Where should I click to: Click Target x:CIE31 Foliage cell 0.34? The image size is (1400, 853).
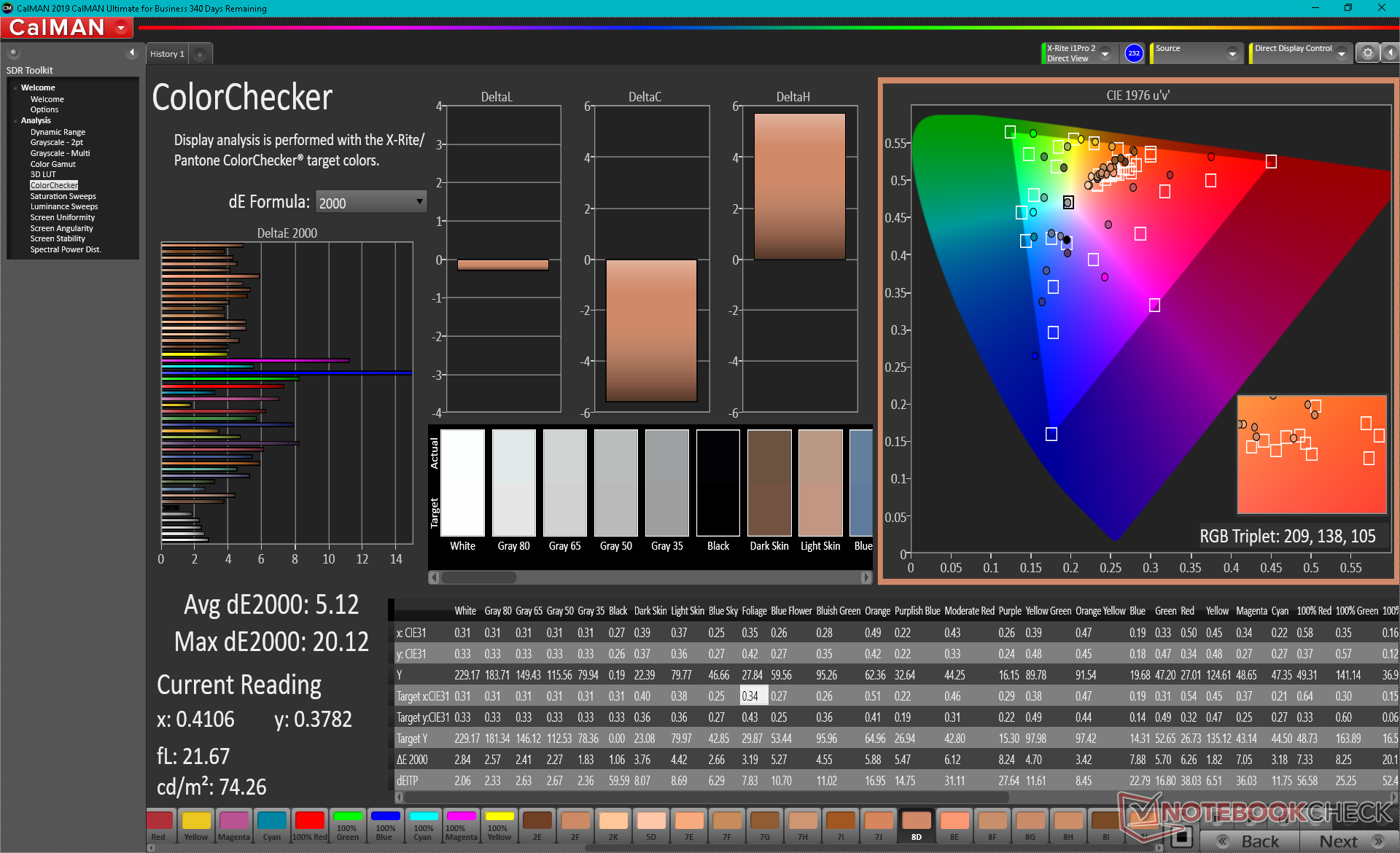(750, 696)
